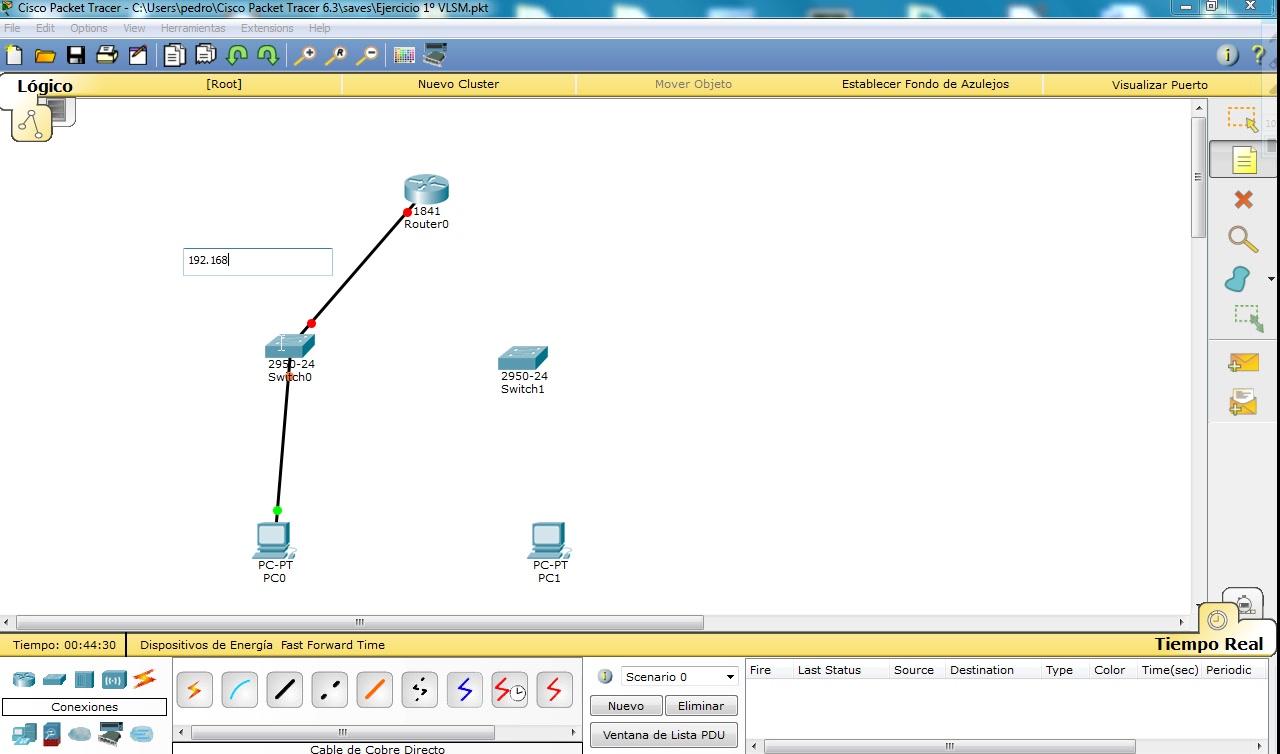This screenshot has width=1280, height=754.
Task: Choose Connections lightning category
Action: point(145,679)
